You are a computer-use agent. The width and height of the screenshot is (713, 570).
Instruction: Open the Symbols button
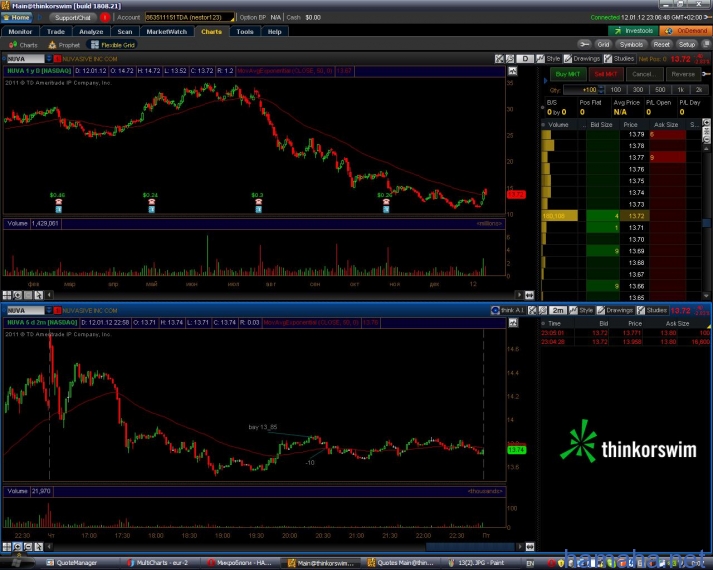coord(631,44)
